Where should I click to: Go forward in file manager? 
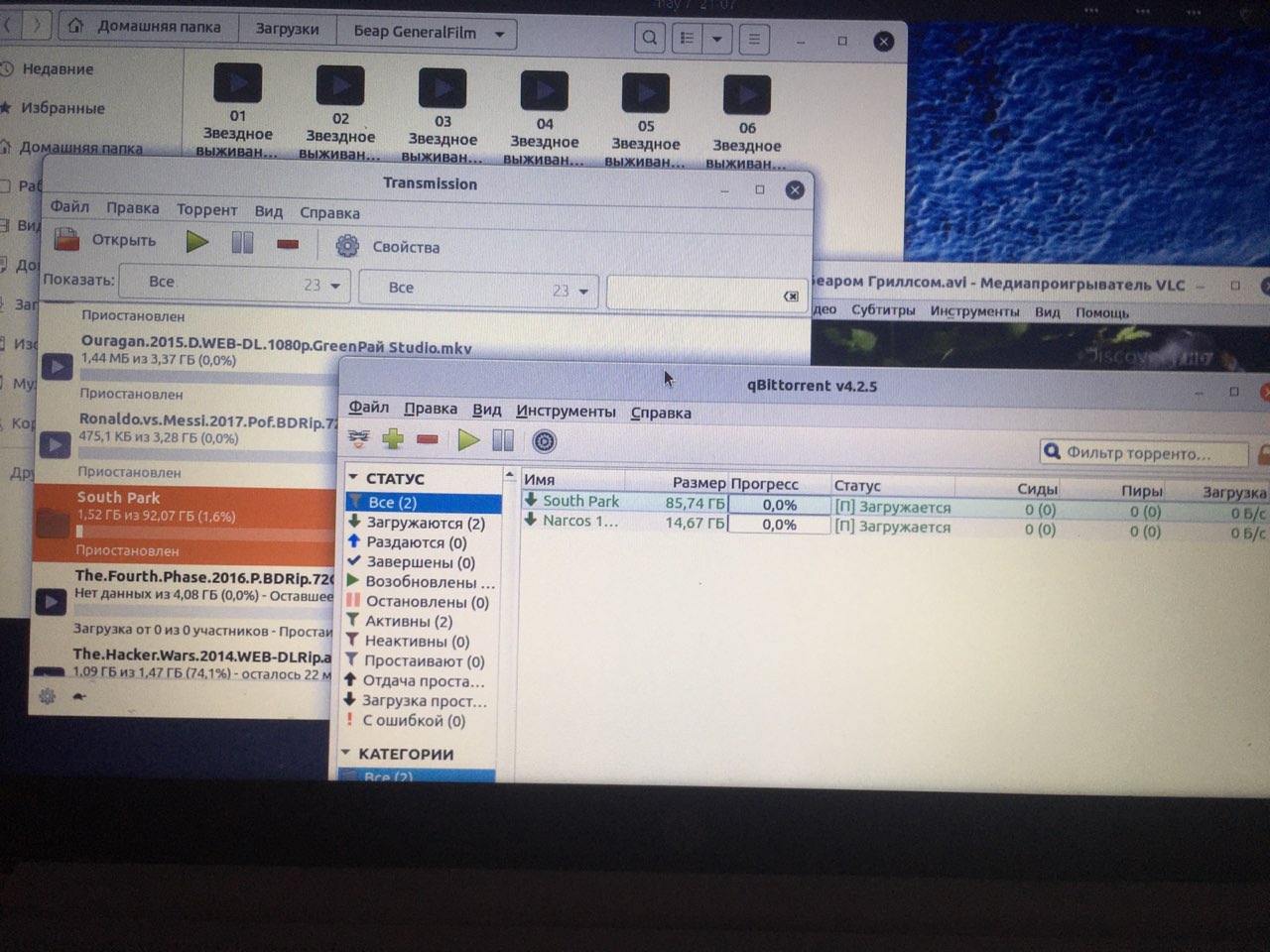[37, 24]
